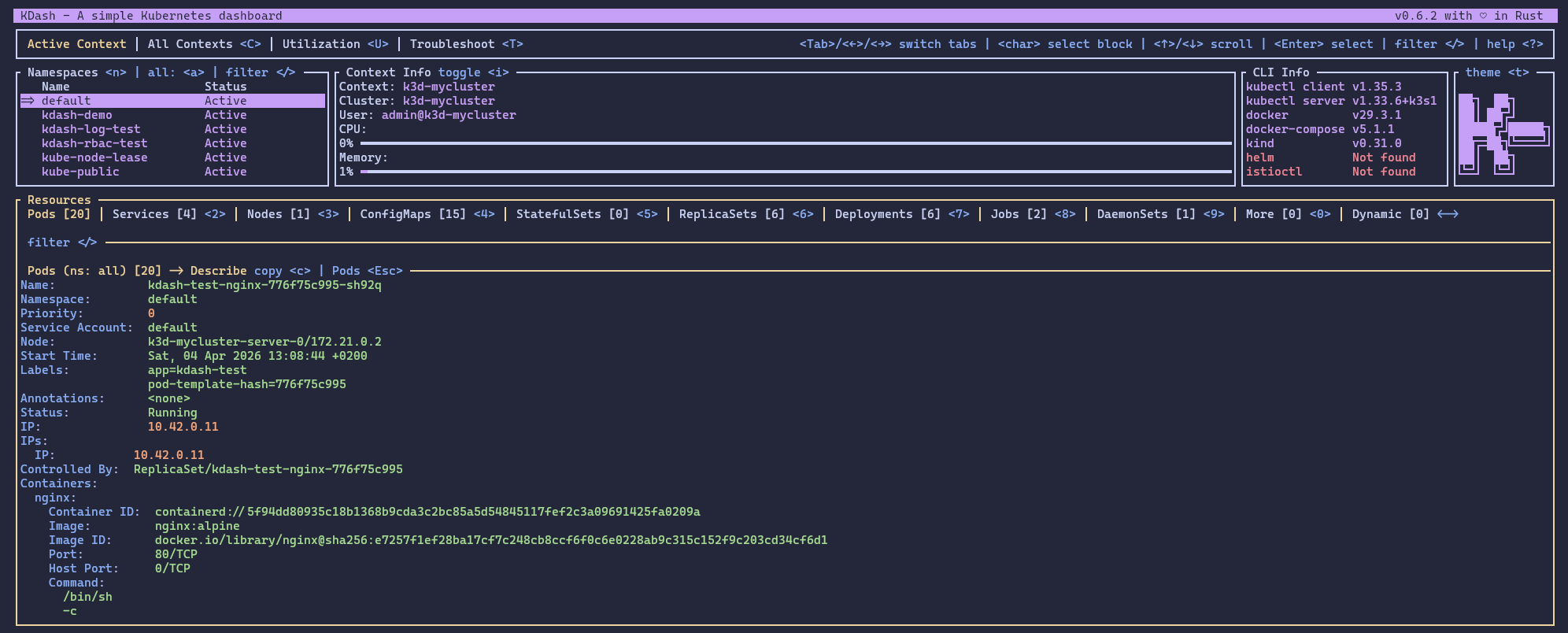Open the ConfigMaps [15] resource tab
This screenshot has height=633, width=1568.
[427, 214]
